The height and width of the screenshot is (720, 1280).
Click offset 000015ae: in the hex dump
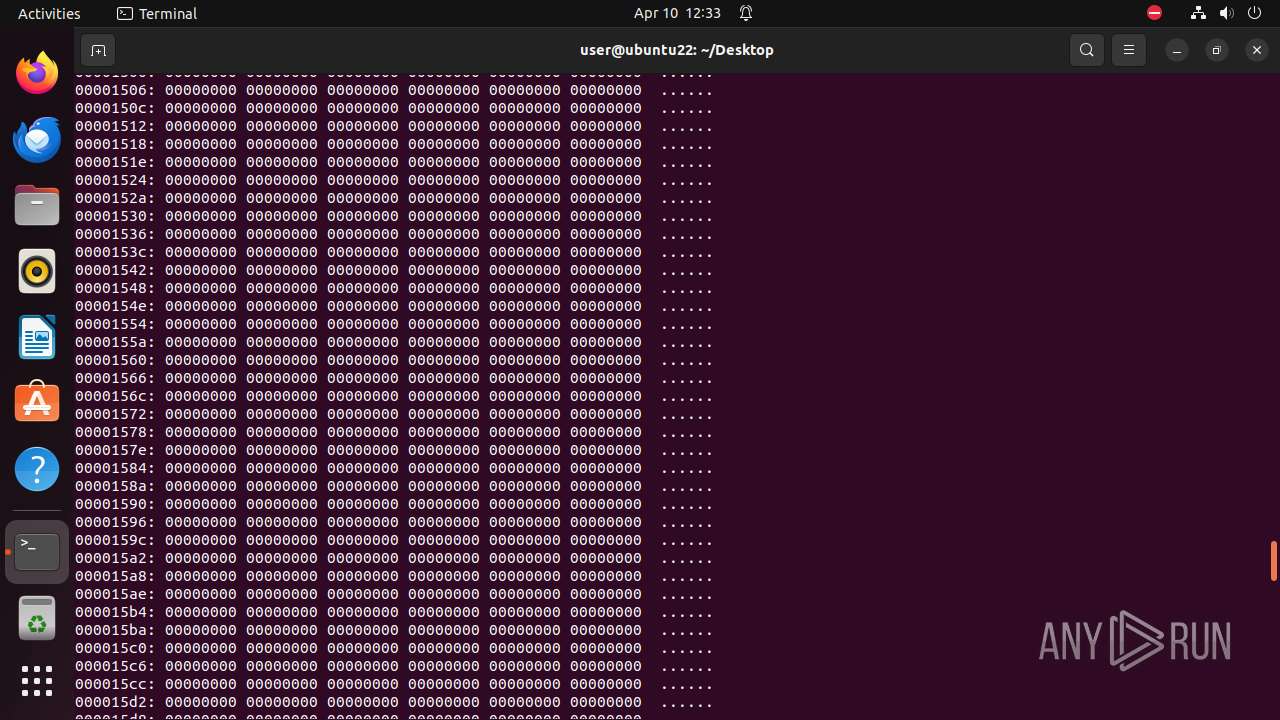[115, 594]
